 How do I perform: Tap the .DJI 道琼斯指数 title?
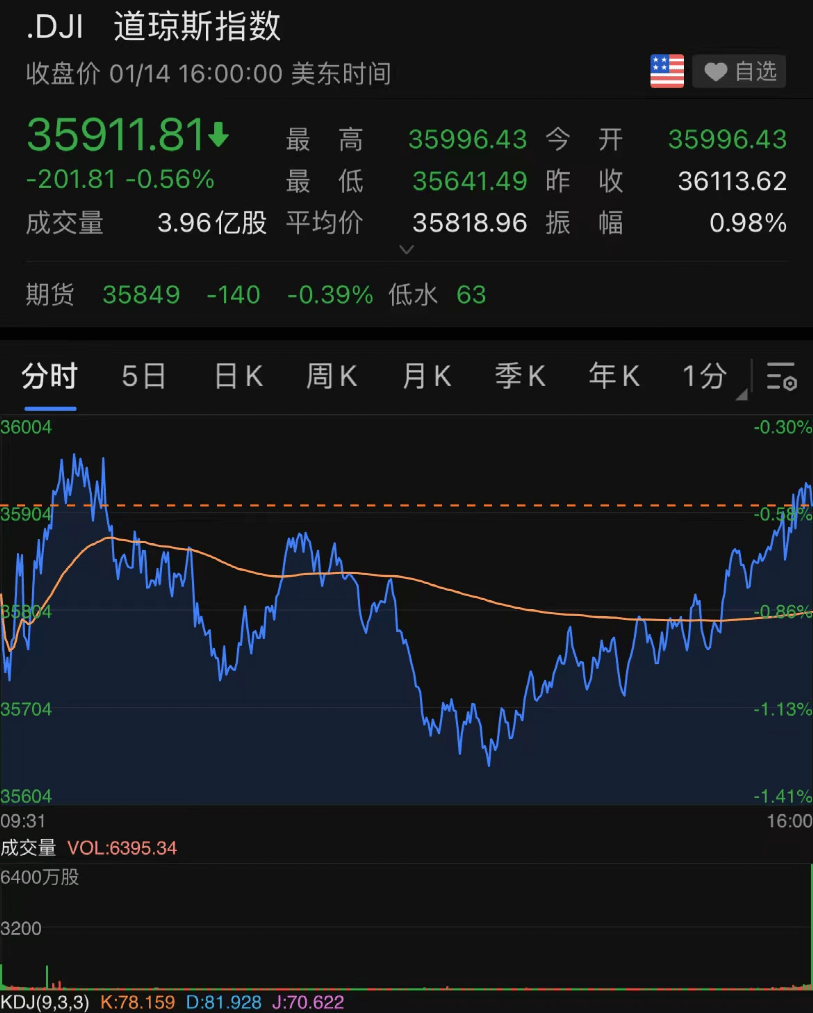pyautogui.click(x=153, y=27)
